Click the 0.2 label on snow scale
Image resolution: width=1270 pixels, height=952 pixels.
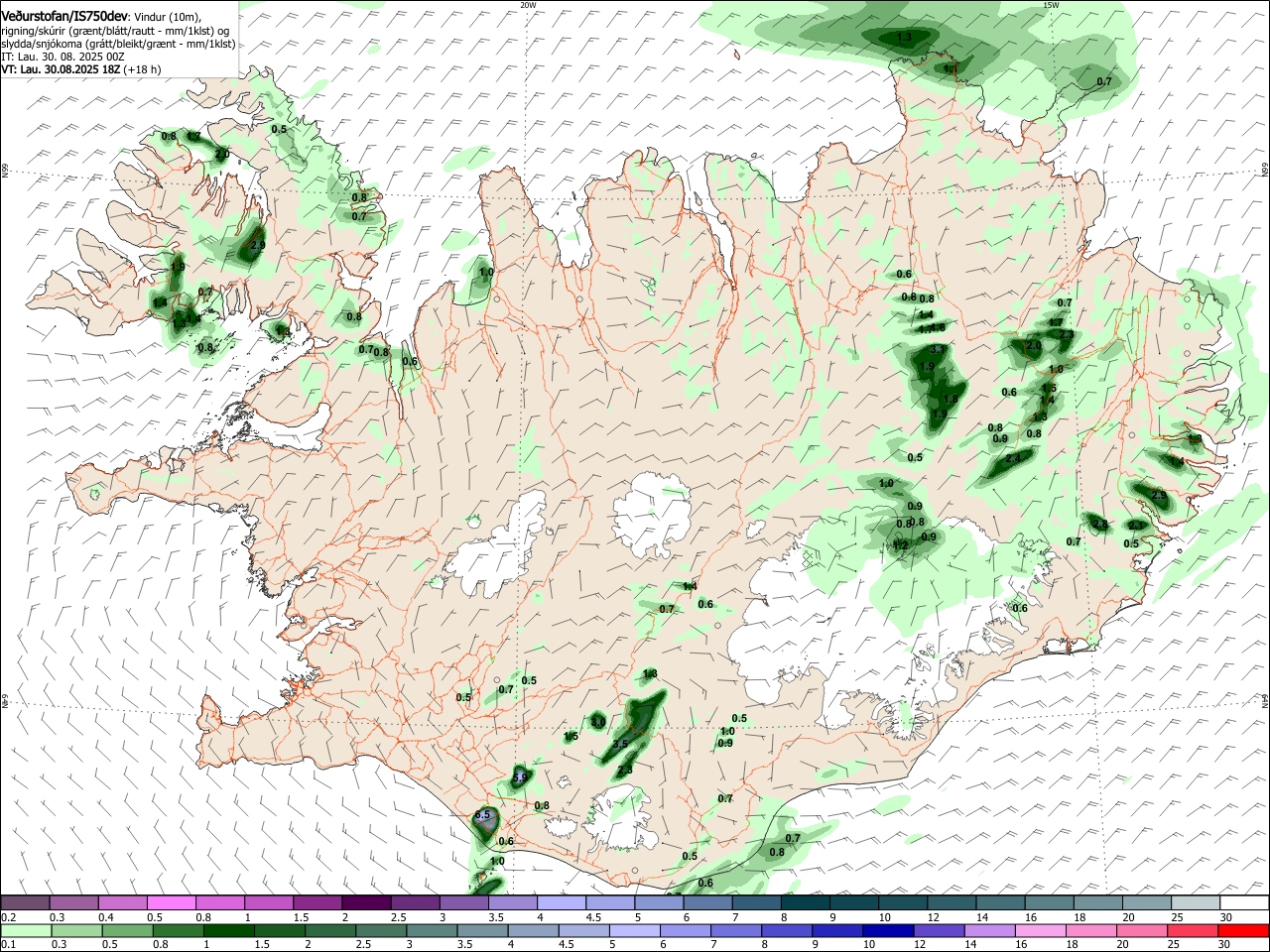coord(8,917)
